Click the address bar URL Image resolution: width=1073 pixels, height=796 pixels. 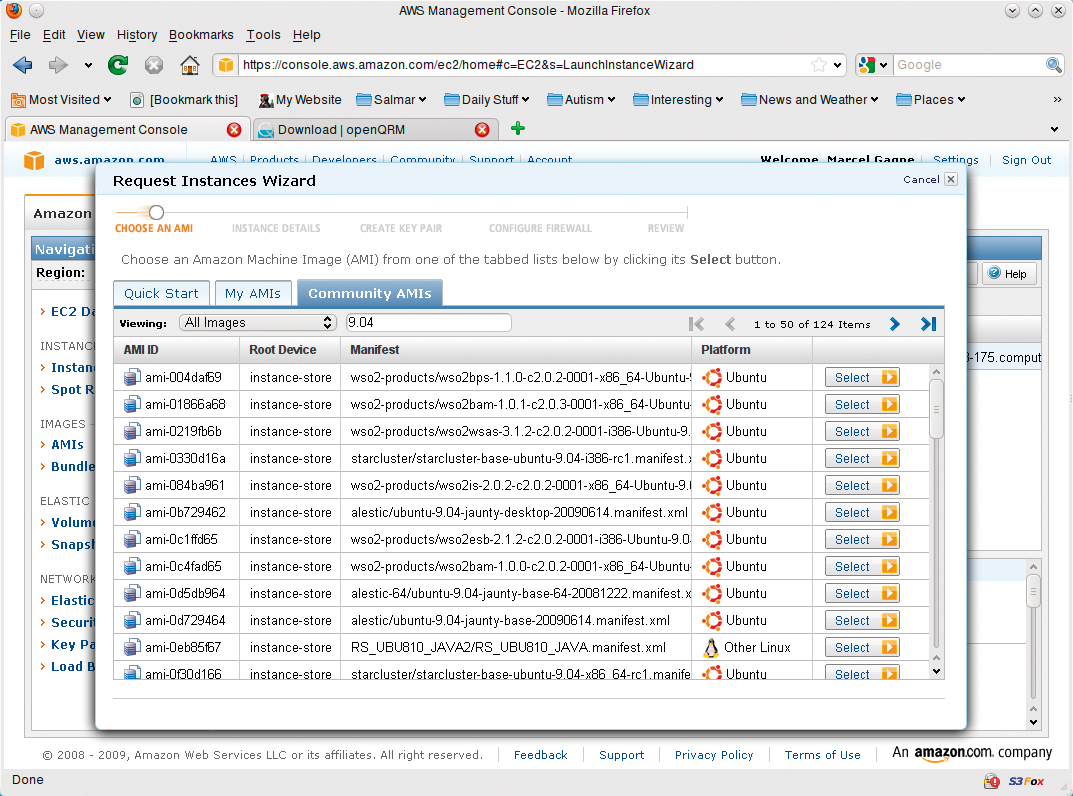(468, 65)
